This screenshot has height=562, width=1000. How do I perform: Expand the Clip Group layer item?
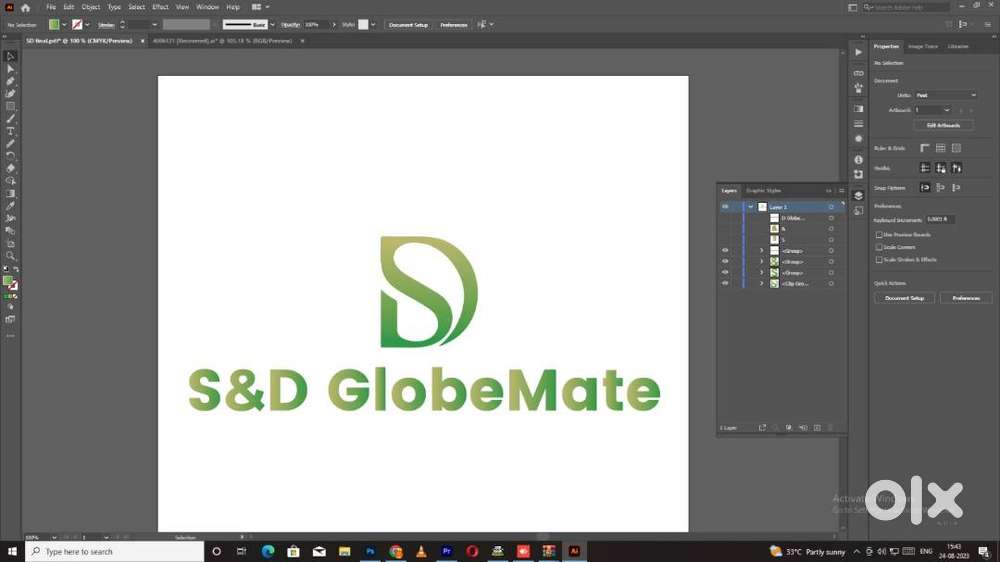pyautogui.click(x=761, y=284)
